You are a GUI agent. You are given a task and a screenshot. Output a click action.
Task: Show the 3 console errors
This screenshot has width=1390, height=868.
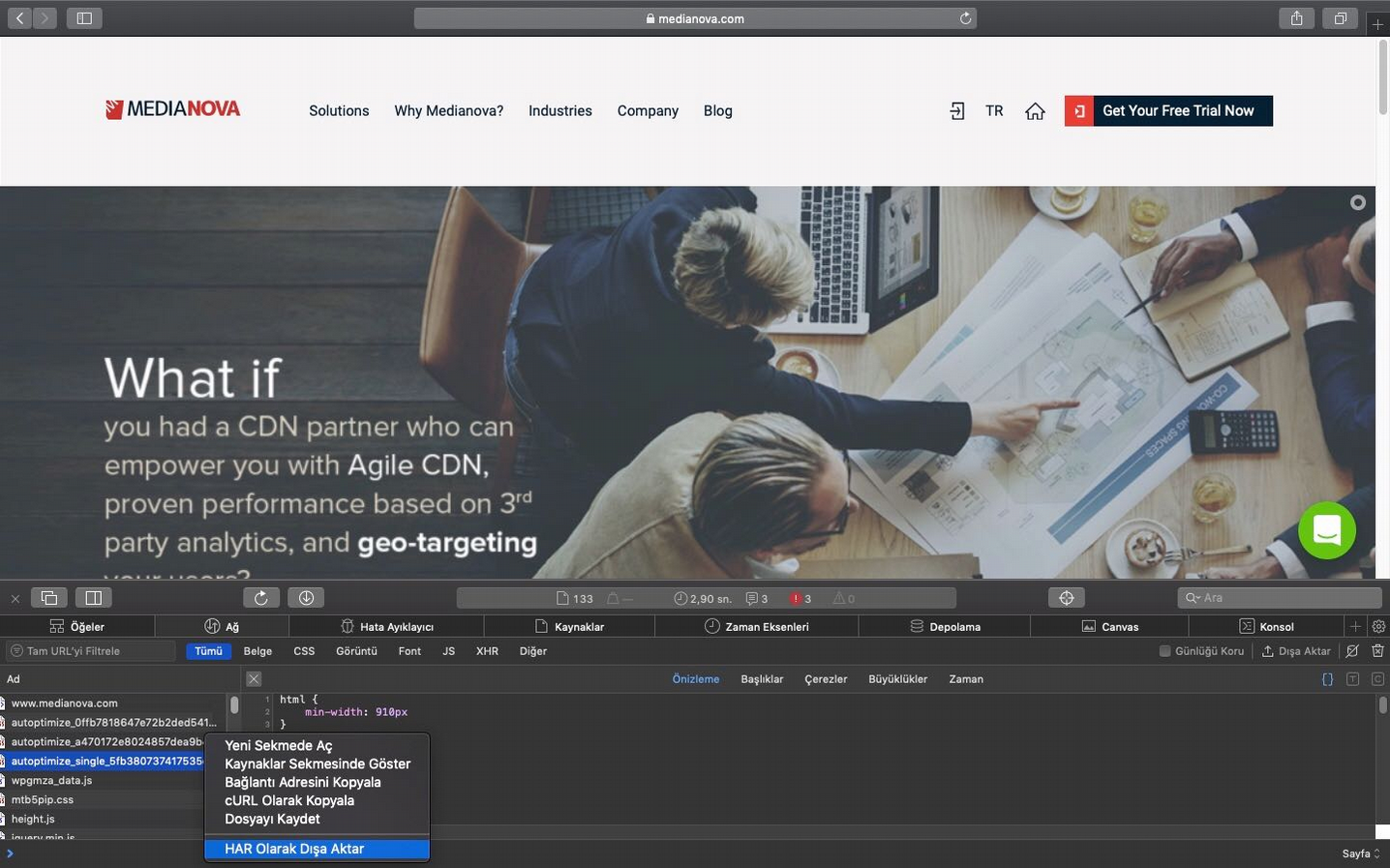point(801,599)
